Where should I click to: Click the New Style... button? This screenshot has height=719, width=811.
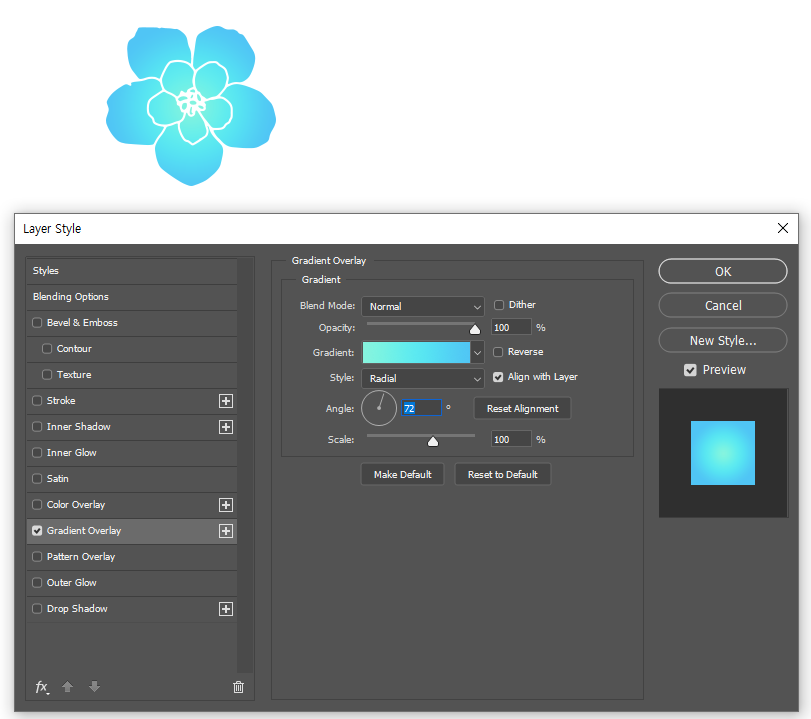pos(723,340)
